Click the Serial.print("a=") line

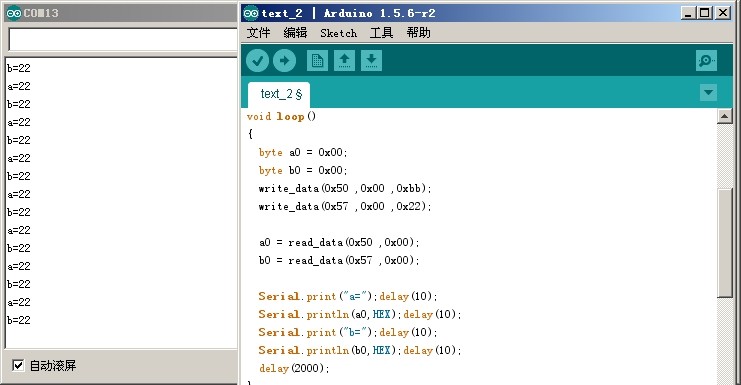coord(348,296)
